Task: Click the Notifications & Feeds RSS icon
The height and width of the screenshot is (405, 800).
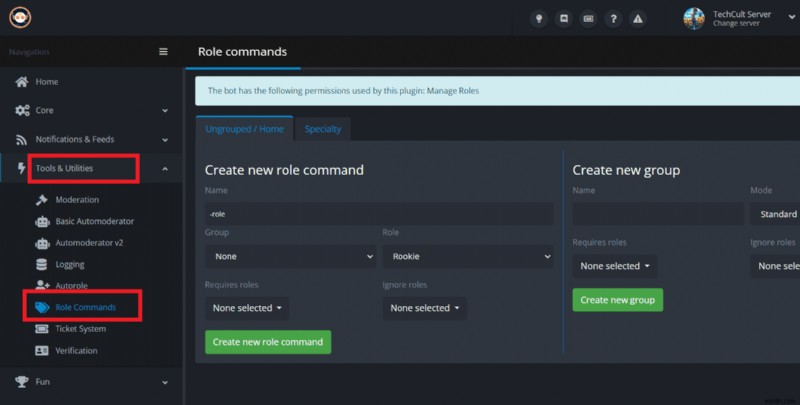Action: [21, 139]
